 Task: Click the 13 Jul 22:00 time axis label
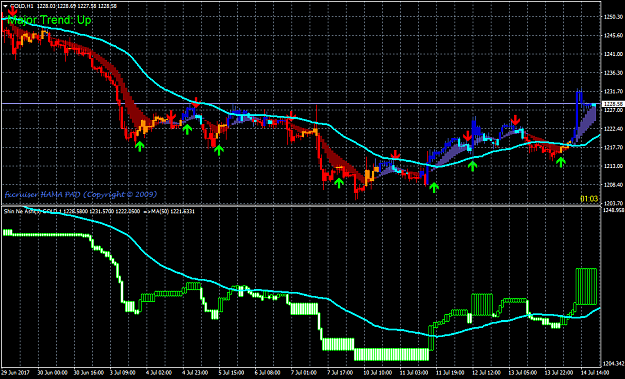(558, 373)
